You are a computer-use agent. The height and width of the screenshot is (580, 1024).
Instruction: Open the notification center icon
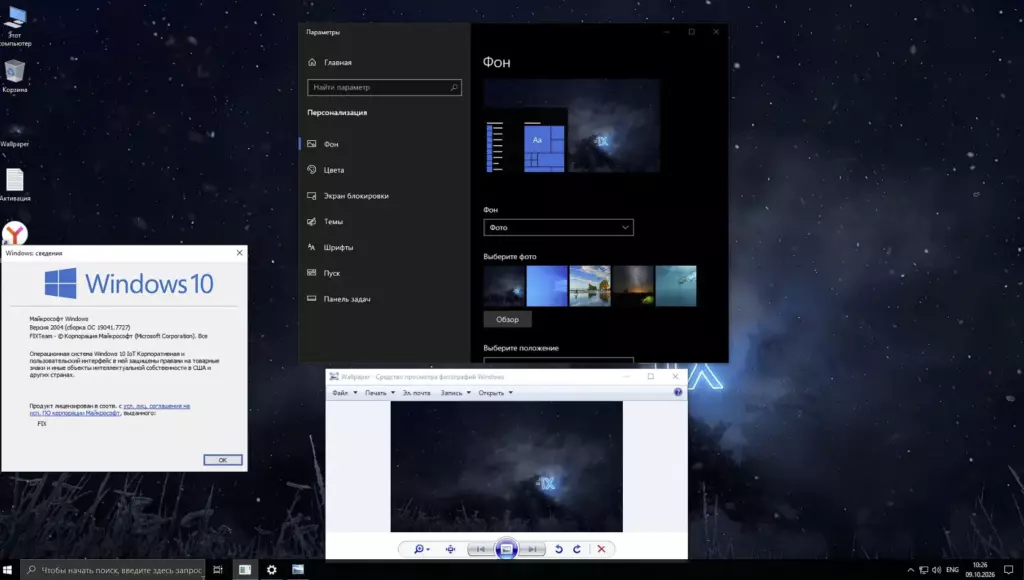tap(1009, 570)
